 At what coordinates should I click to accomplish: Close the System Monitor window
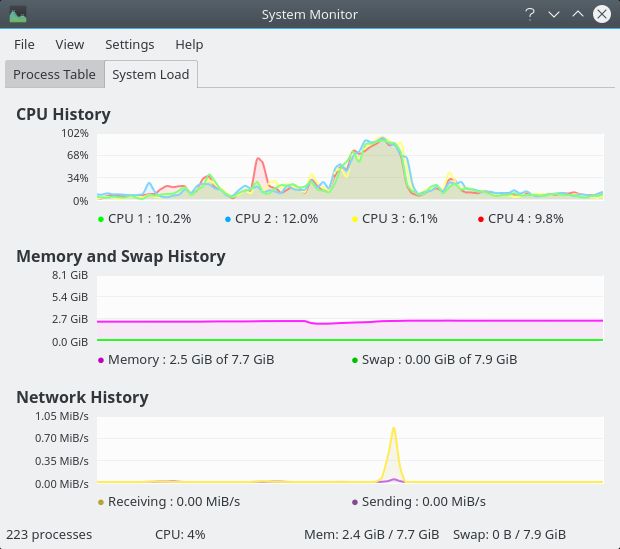tap(602, 14)
